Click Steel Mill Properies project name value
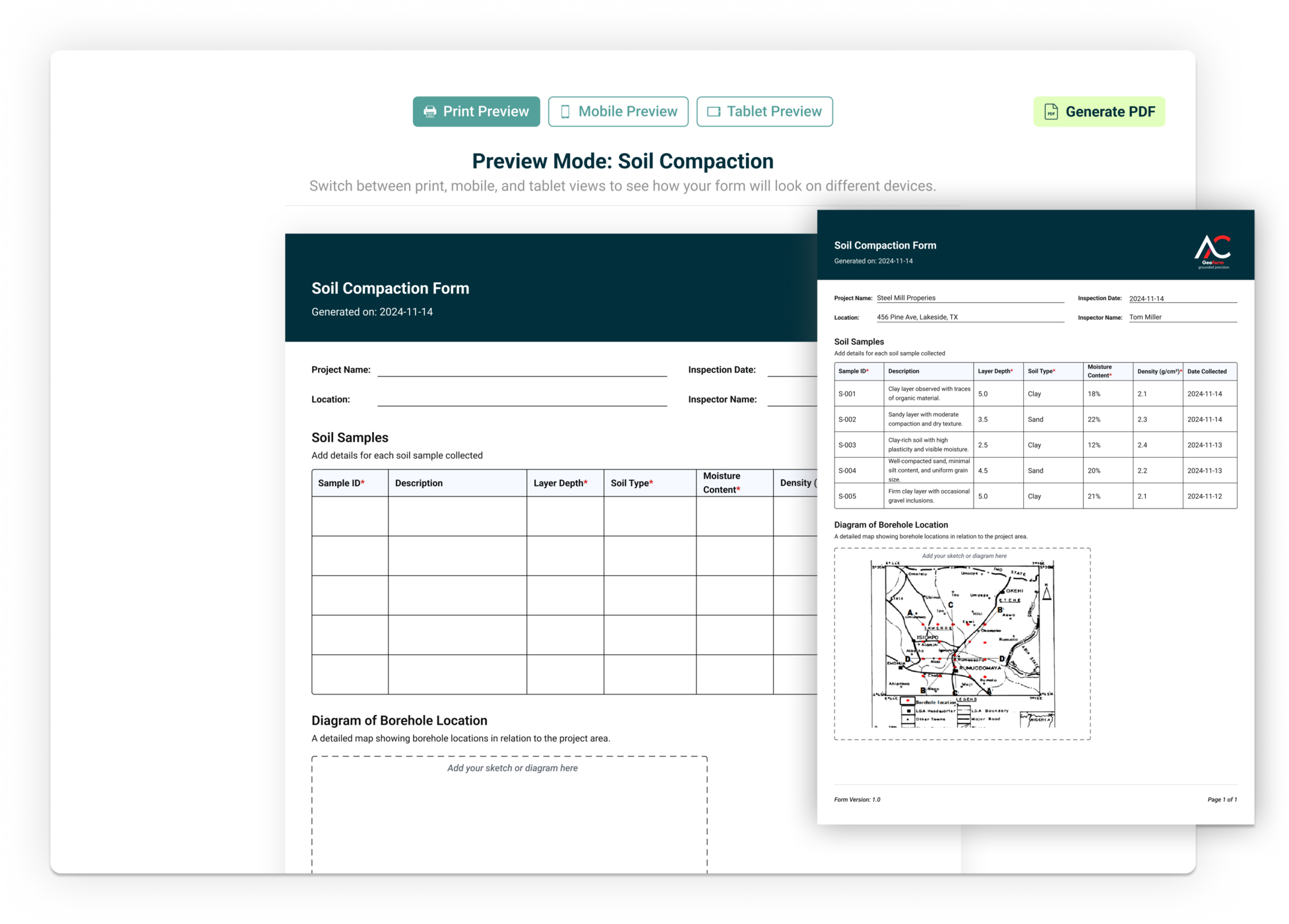Image resolution: width=1289 pixels, height=924 pixels. point(906,298)
